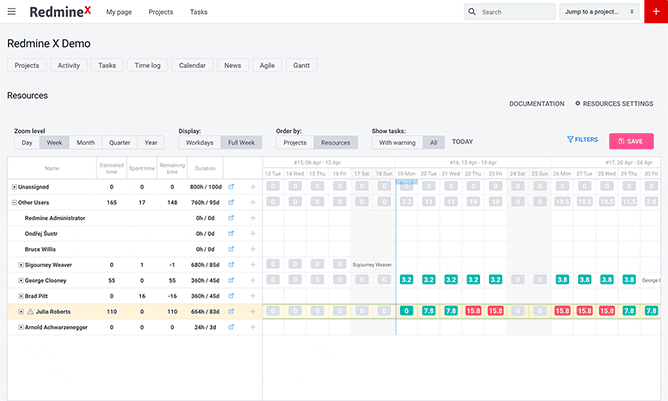The image size is (668, 401).
Task: Open Tasks in top navigation
Action: click(x=199, y=12)
